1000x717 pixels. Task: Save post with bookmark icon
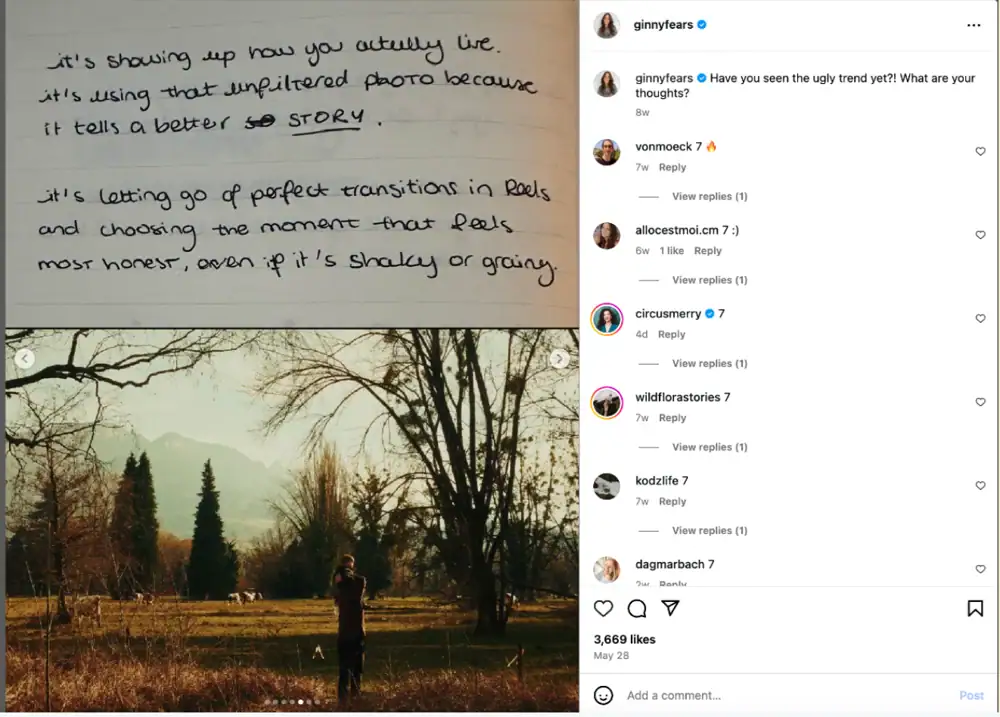[975, 609]
